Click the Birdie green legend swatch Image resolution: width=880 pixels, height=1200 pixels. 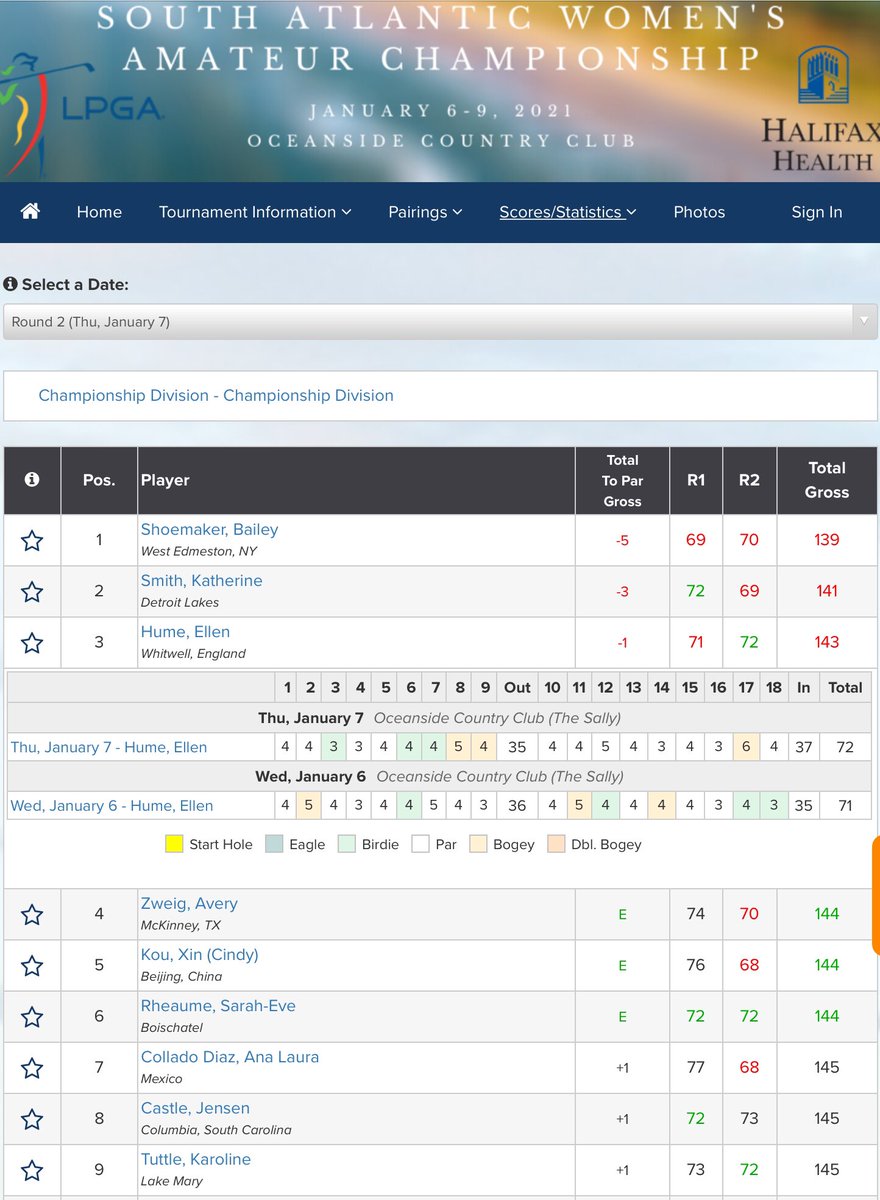347,844
